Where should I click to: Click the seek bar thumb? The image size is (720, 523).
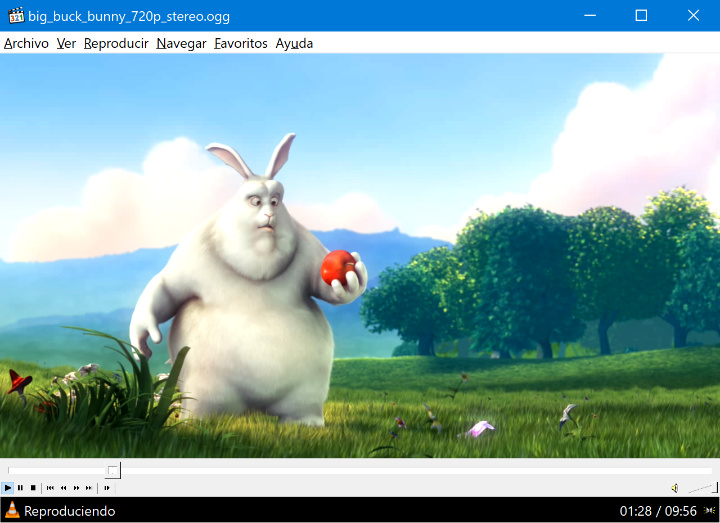[x=113, y=471]
